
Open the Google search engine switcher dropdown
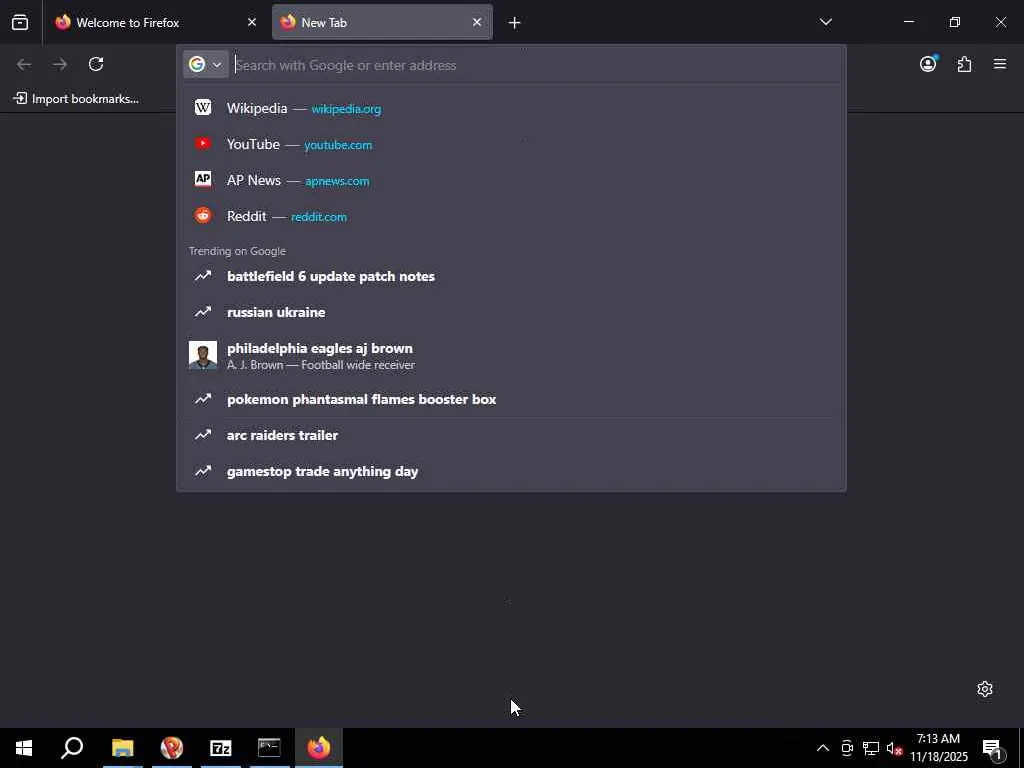point(206,64)
